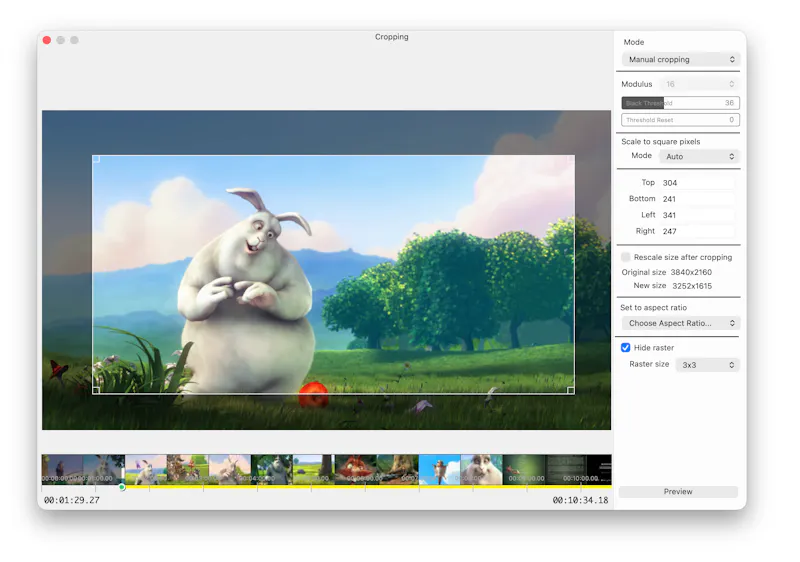The width and height of the screenshot is (800, 562).
Task: Click inside the crop selection rectangle
Action: (333, 274)
